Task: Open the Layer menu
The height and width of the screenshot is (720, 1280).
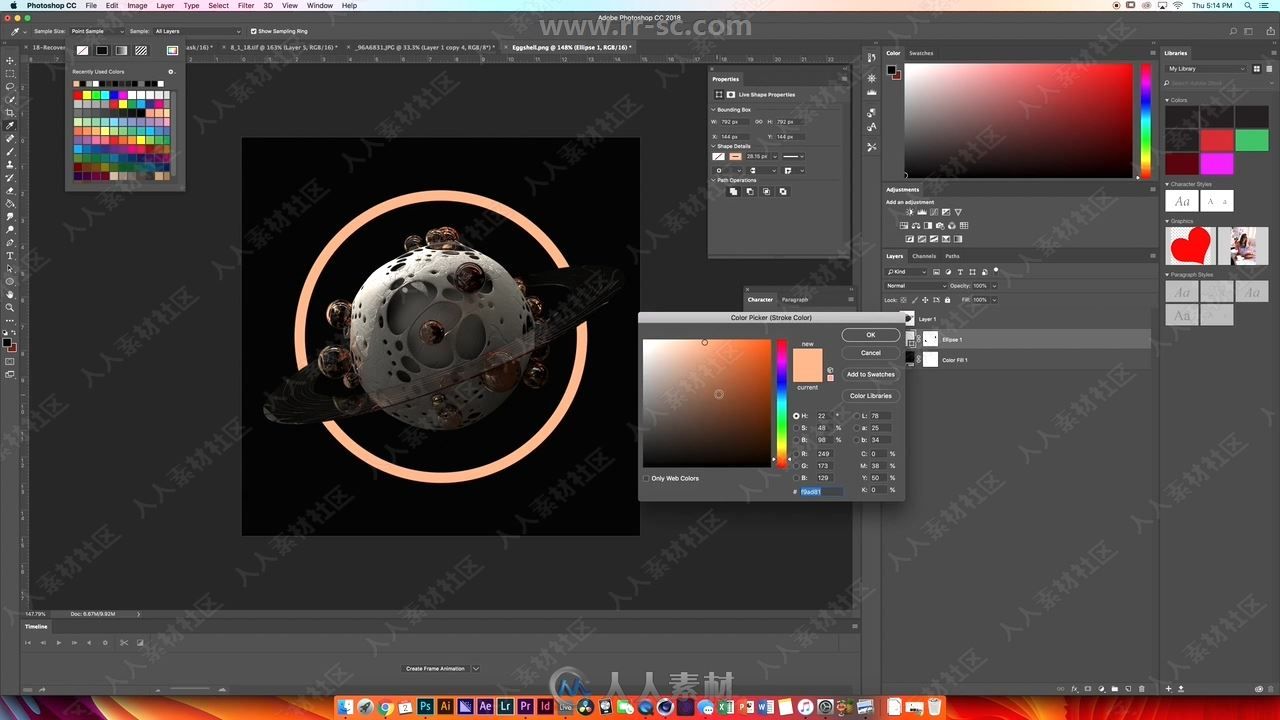Action: coord(165,6)
